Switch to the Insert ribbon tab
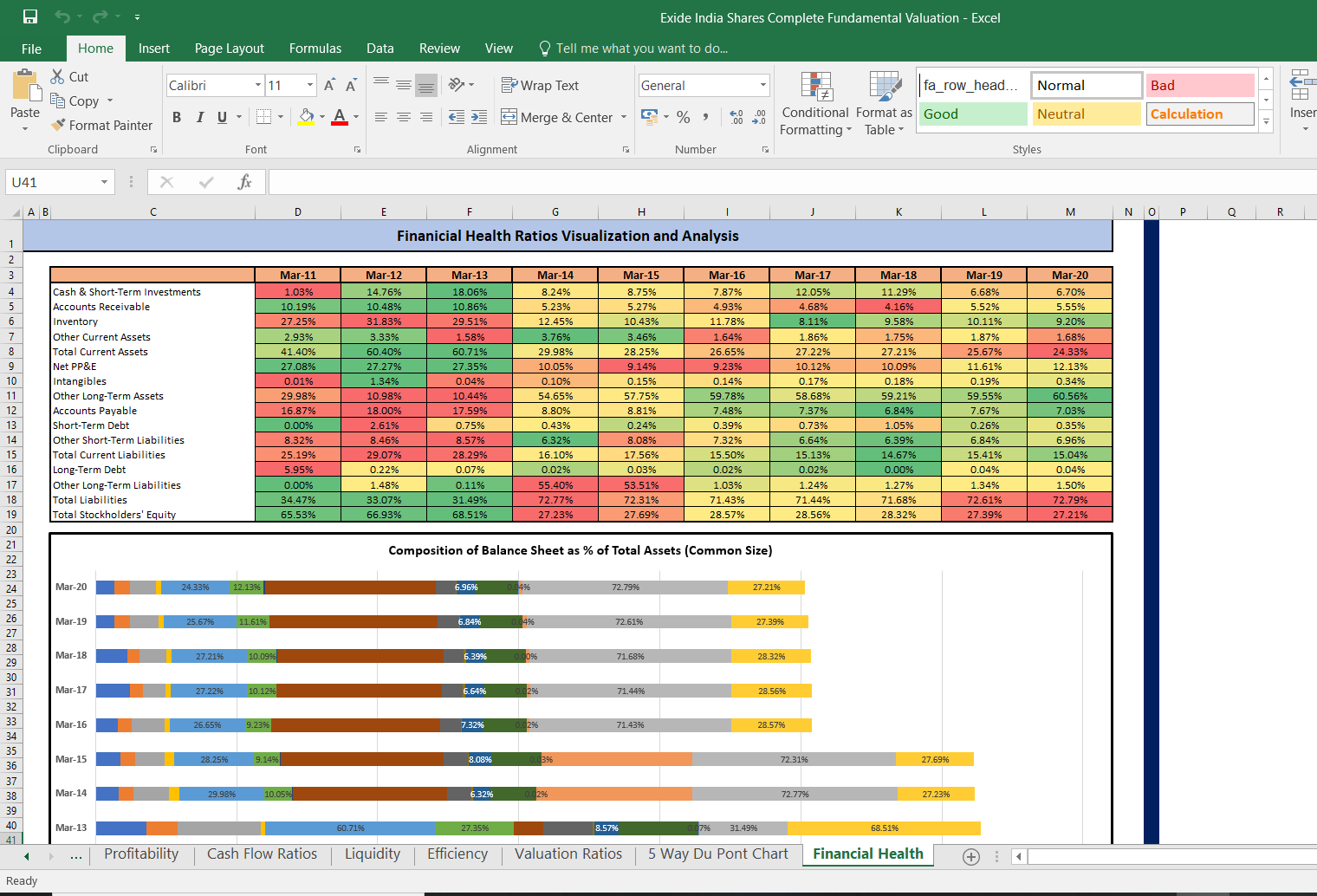 pos(153,49)
